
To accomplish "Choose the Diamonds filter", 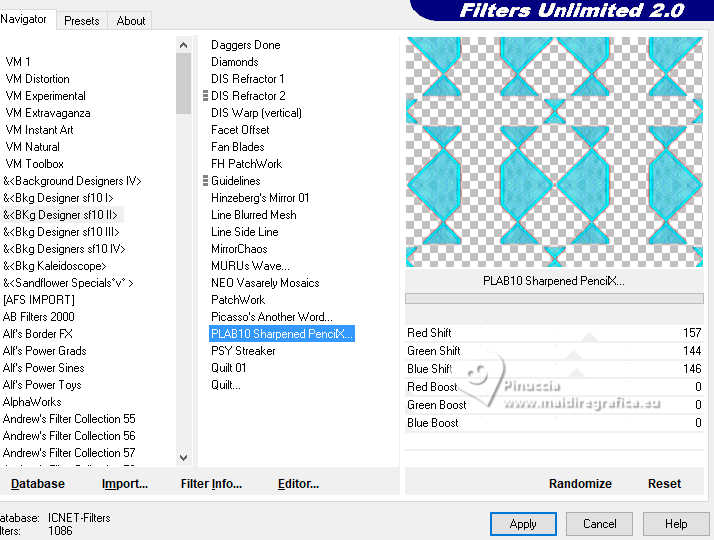I will (235, 62).
